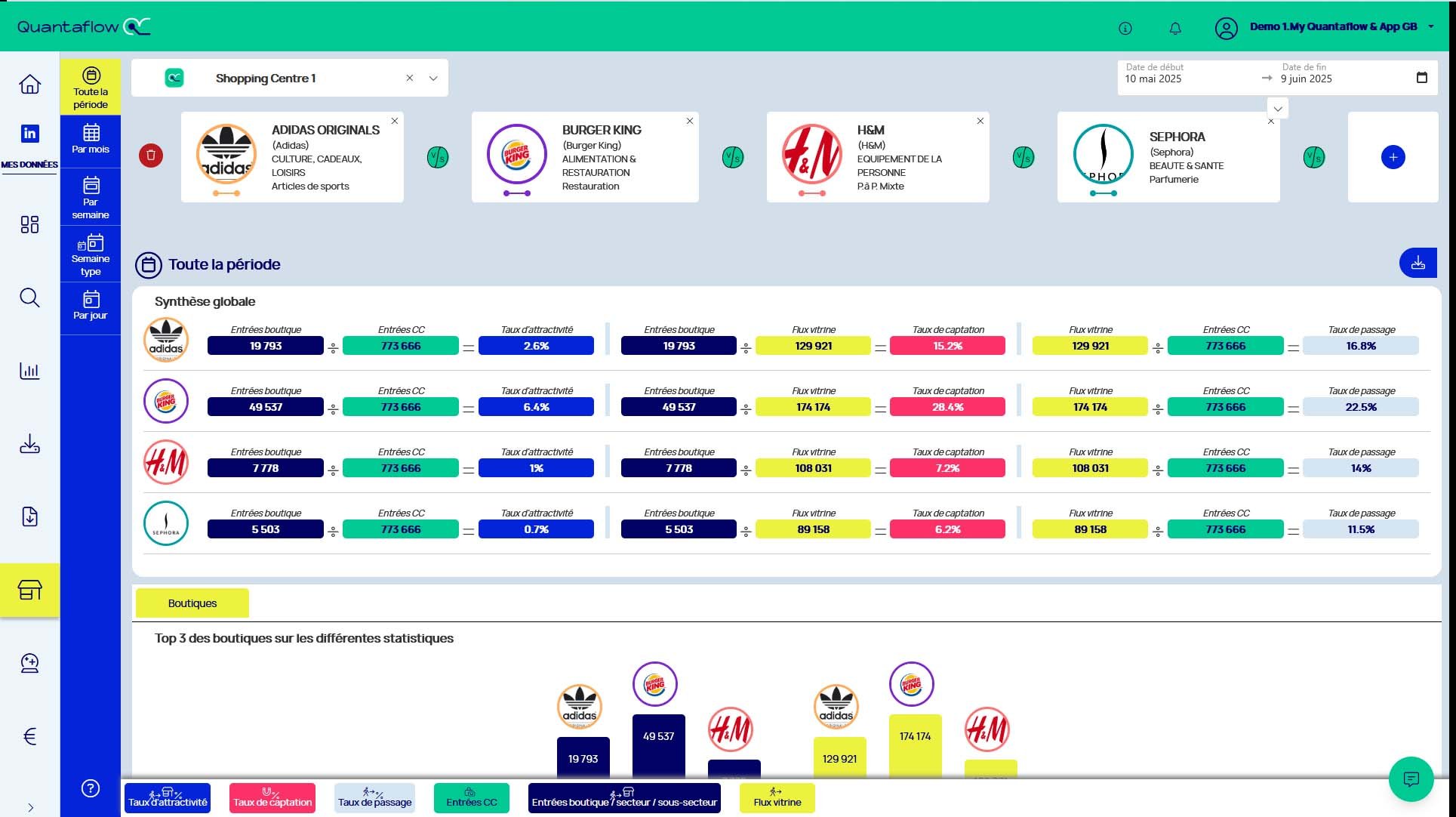Click Entrées boutique / secteur / sous-secteur button
This screenshot has height=817, width=1456.
(x=624, y=798)
